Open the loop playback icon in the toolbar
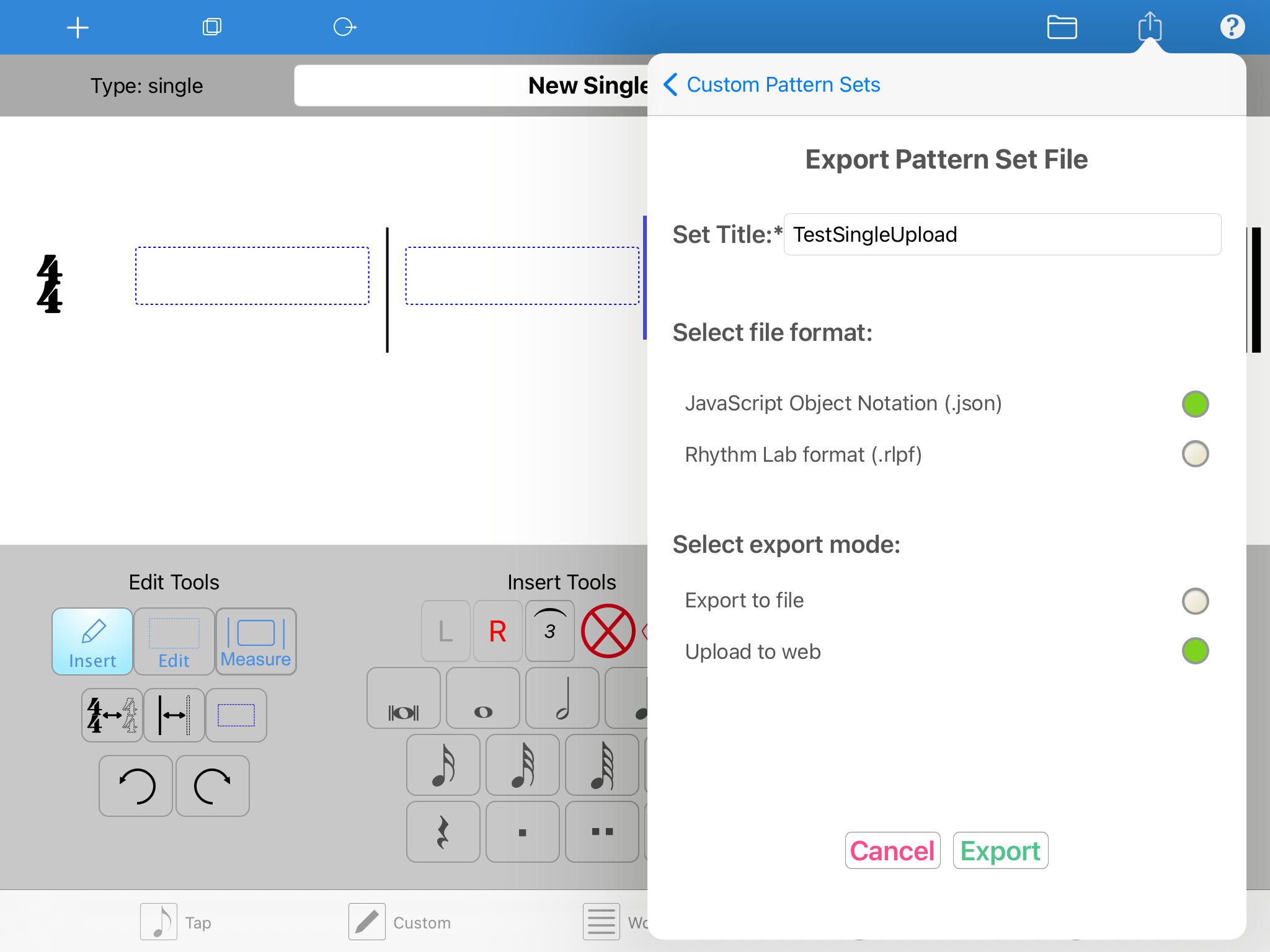This screenshot has height=952, width=1270. [345, 27]
